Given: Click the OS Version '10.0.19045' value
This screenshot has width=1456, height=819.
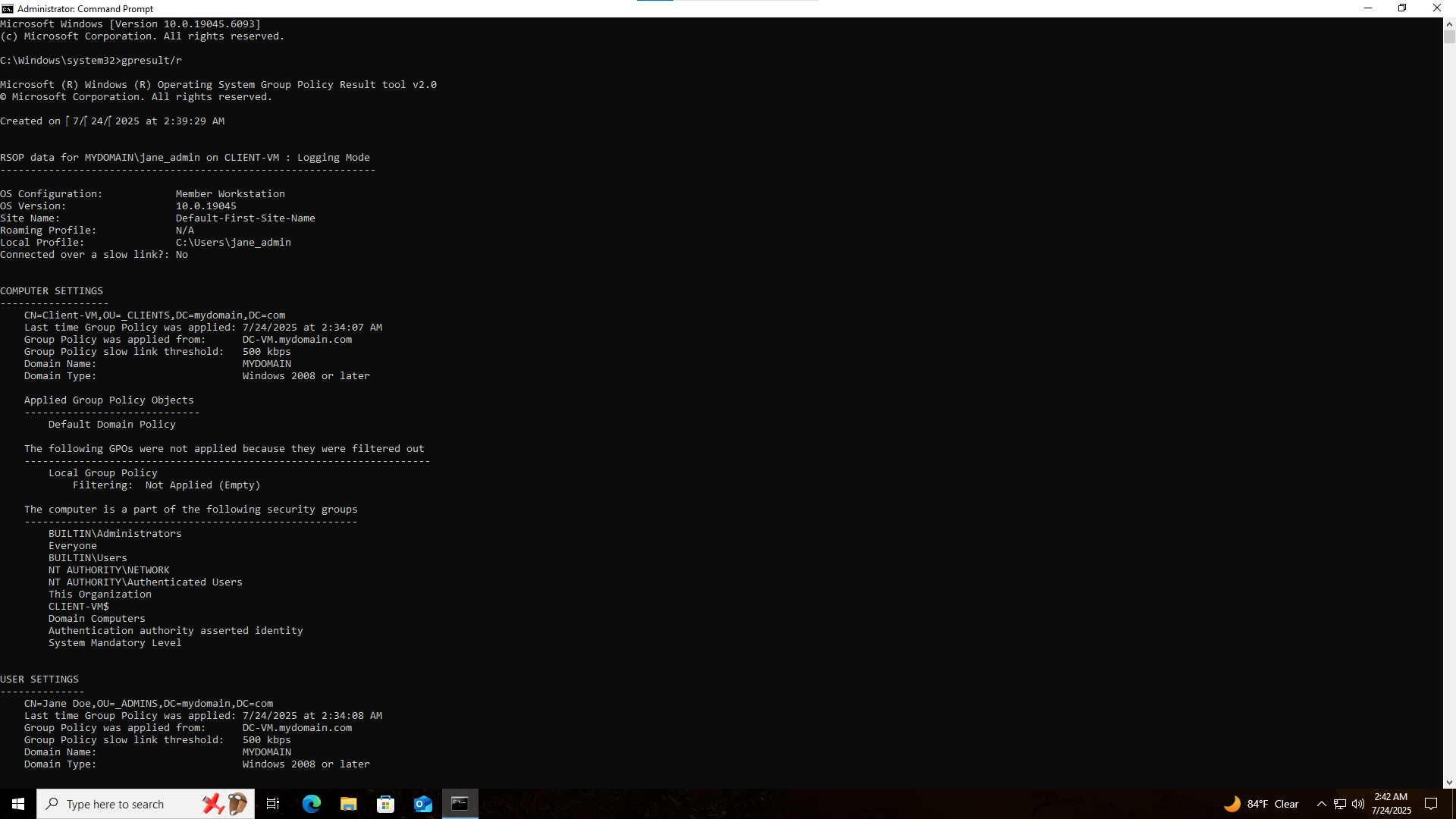Looking at the screenshot, I should point(206,206).
